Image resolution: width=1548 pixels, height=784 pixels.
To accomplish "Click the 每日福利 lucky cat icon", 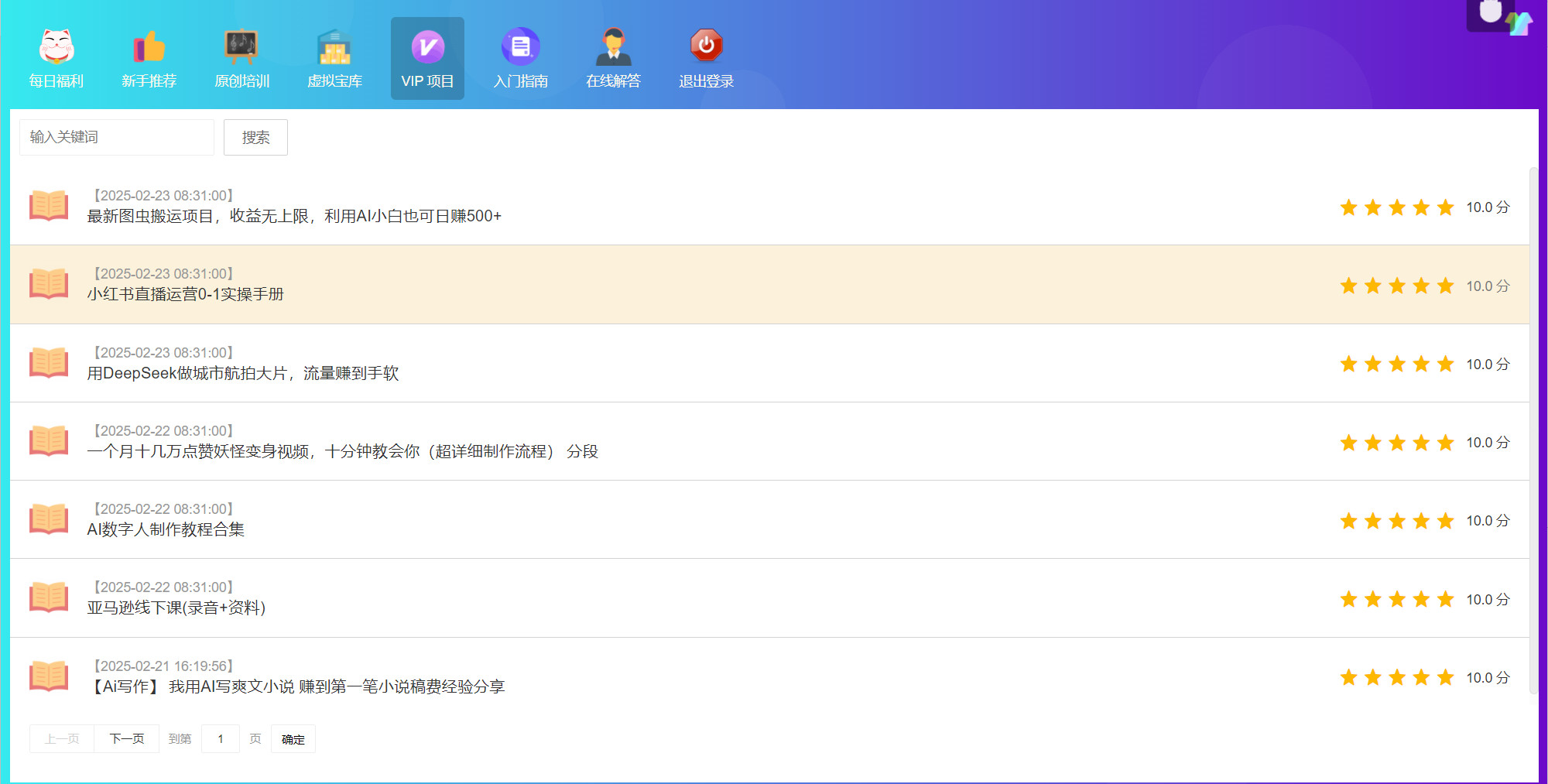I will coord(56,49).
